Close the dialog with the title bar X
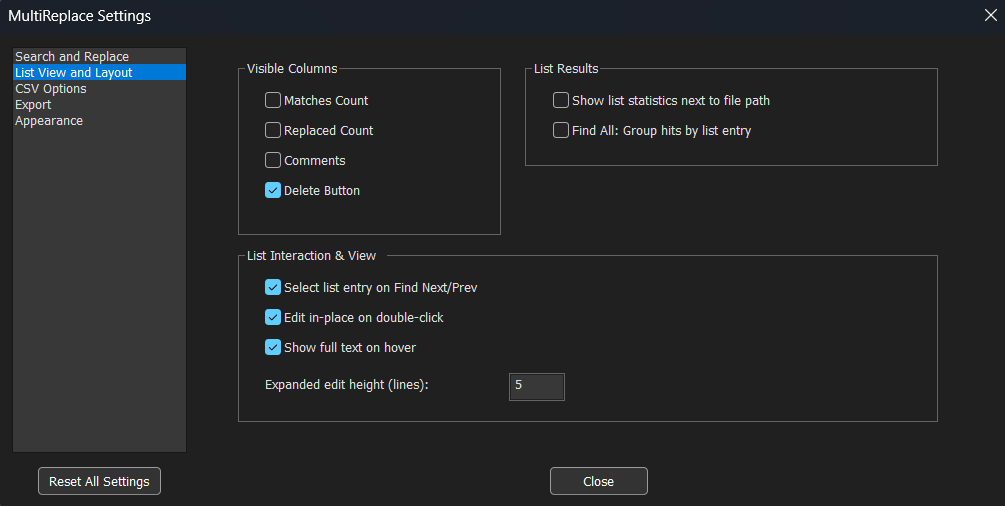This screenshot has height=506, width=1005. 989,15
